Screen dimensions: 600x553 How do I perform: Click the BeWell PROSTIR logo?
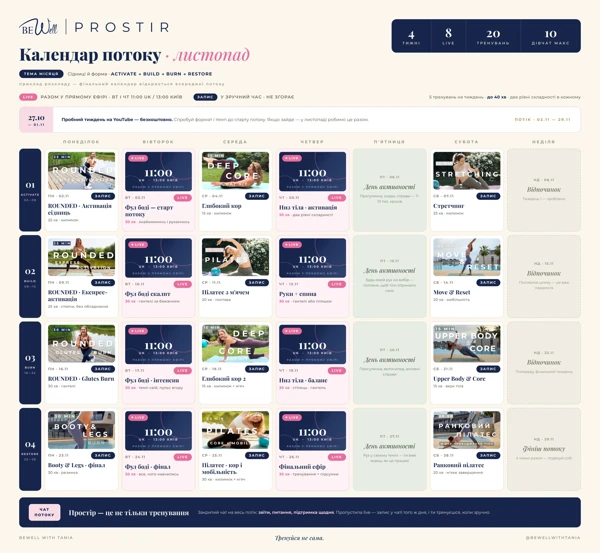(x=94, y=27)
